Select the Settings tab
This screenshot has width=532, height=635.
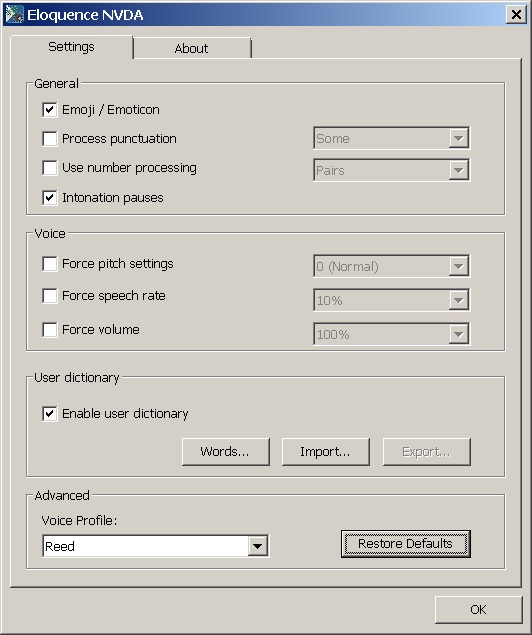point(72,47)
